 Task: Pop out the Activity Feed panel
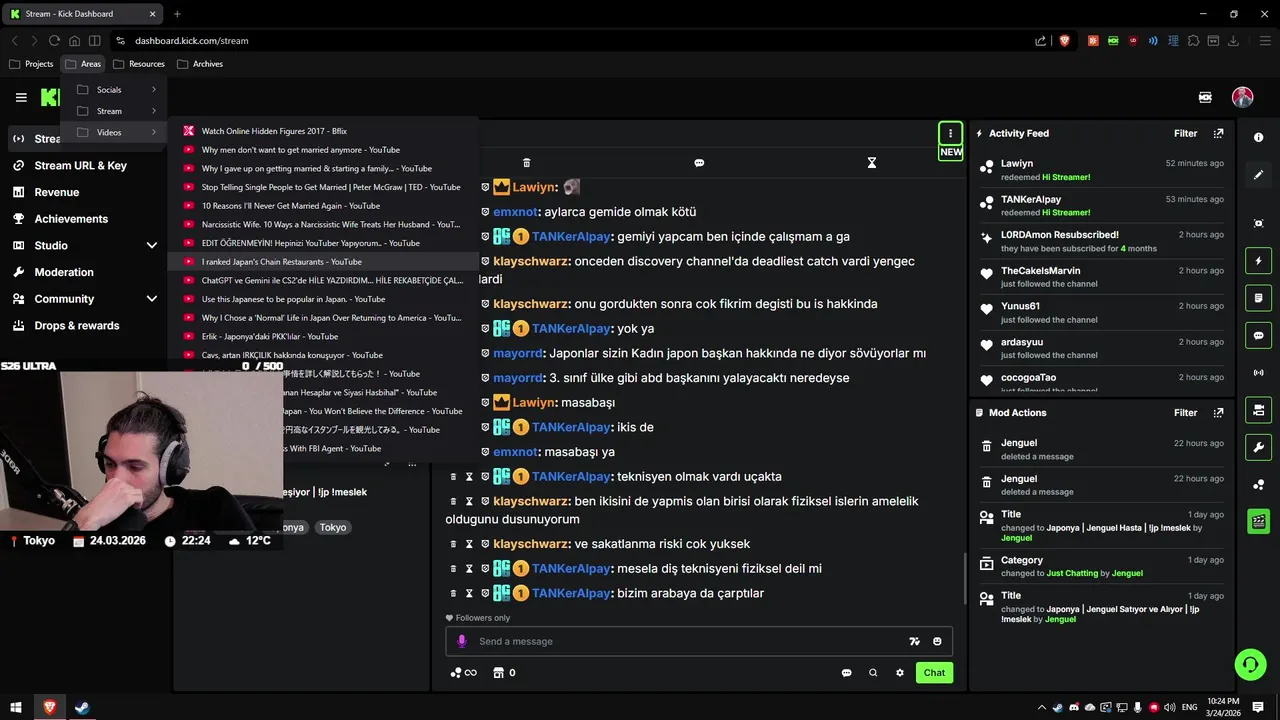[x=1218, y=133]
